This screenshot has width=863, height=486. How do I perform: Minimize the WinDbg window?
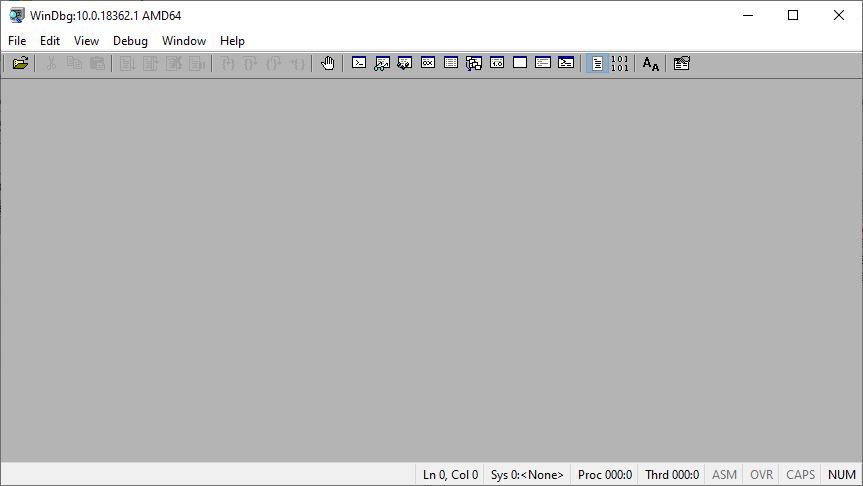[x=747, y=15]
